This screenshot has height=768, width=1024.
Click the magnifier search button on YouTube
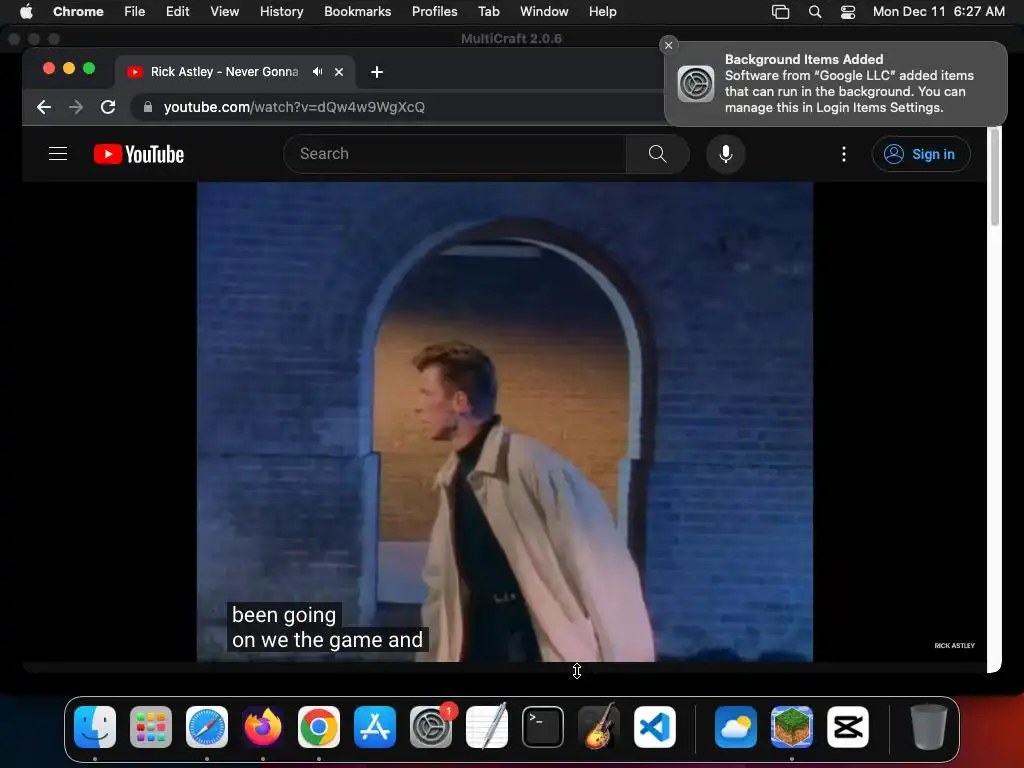click(x=657, y=154)
